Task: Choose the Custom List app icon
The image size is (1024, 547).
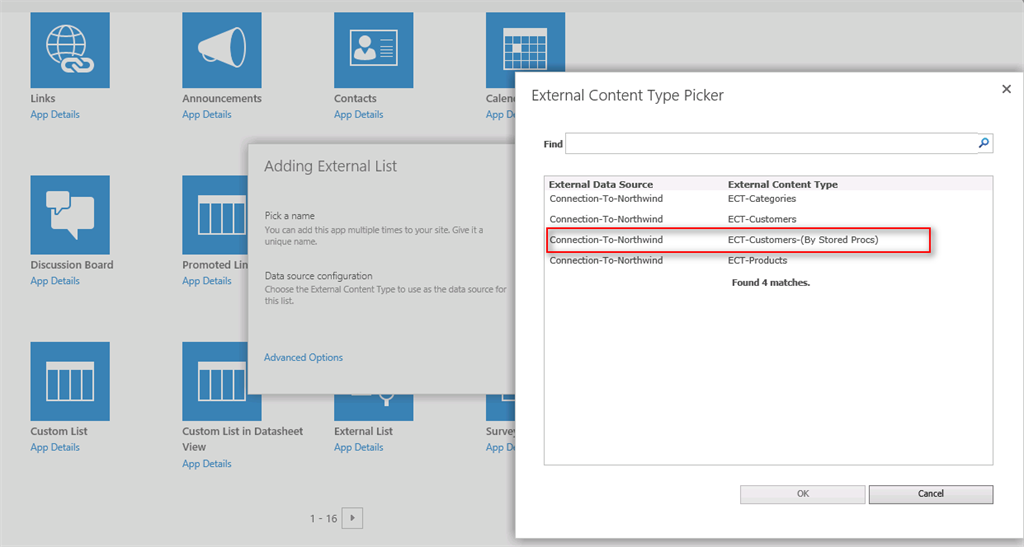Action: click(x=70, y=381)
